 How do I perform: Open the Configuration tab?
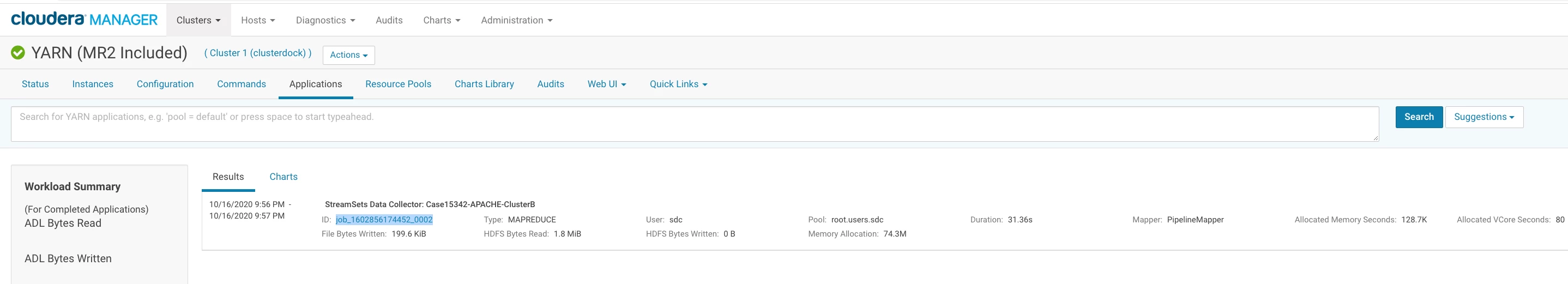pyautogui.click(x=165, y=84)
